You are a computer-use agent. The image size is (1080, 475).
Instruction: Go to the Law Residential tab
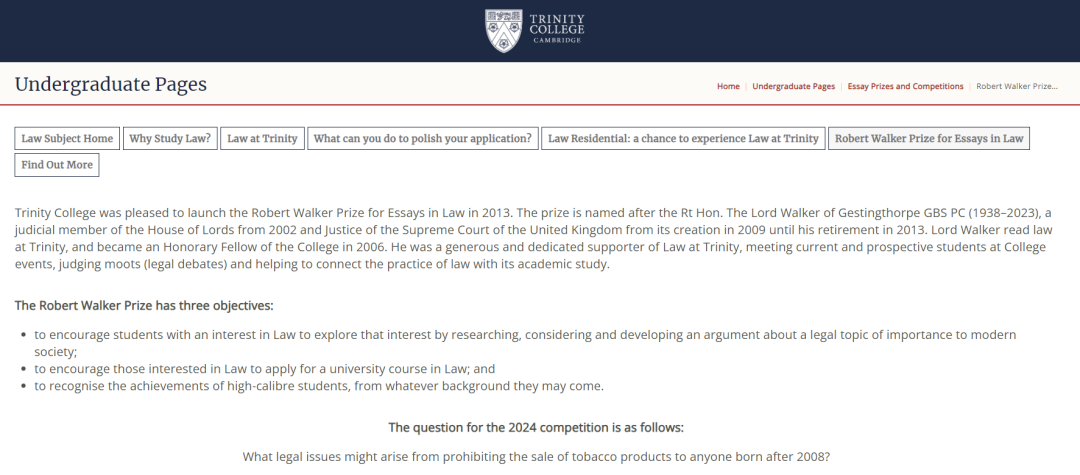pos(683,138)
